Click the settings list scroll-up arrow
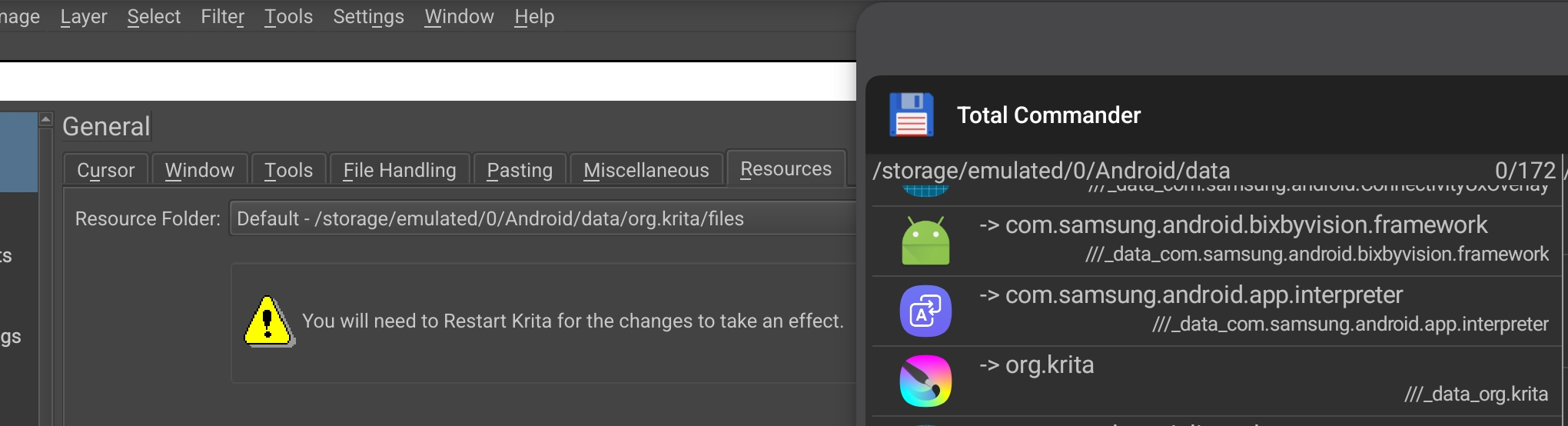Viewport: 1568px width, 426px height. pos(46,119)
